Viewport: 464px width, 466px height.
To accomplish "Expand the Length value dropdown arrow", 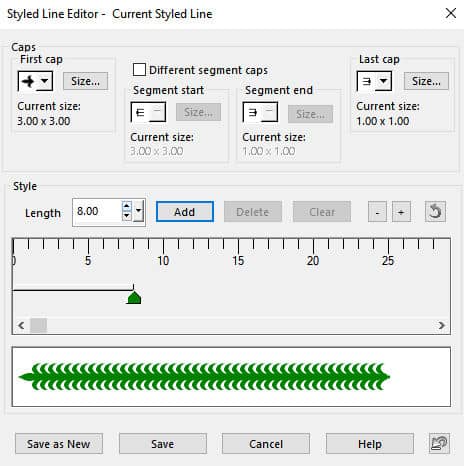I will (x=139, y=211).
